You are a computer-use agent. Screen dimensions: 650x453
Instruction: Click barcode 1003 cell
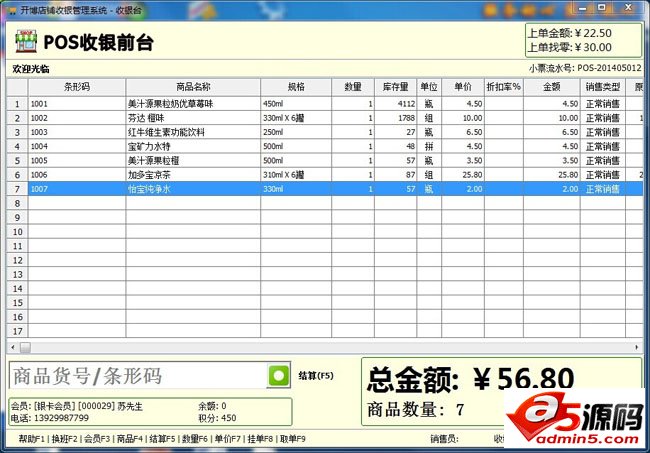(77, 132)
